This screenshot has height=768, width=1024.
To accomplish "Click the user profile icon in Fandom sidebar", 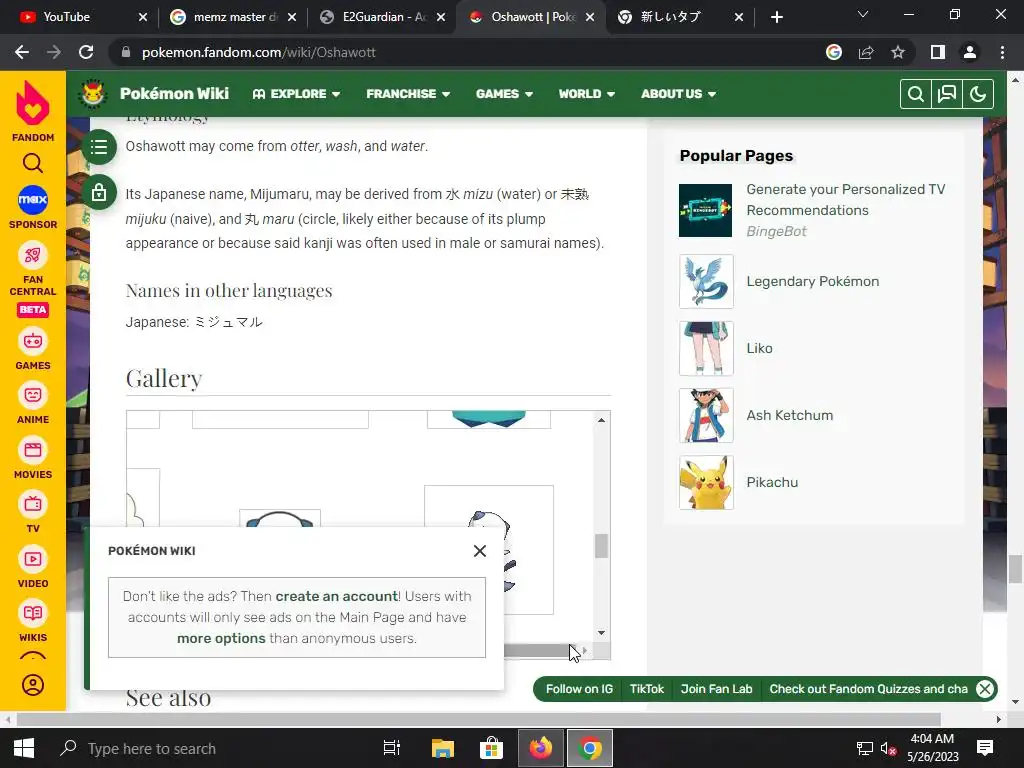I will coord(33,685).
